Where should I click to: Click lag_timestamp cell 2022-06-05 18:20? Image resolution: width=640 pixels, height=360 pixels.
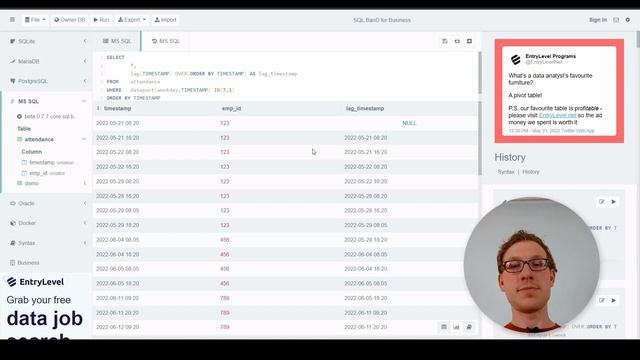click(366, 298)
